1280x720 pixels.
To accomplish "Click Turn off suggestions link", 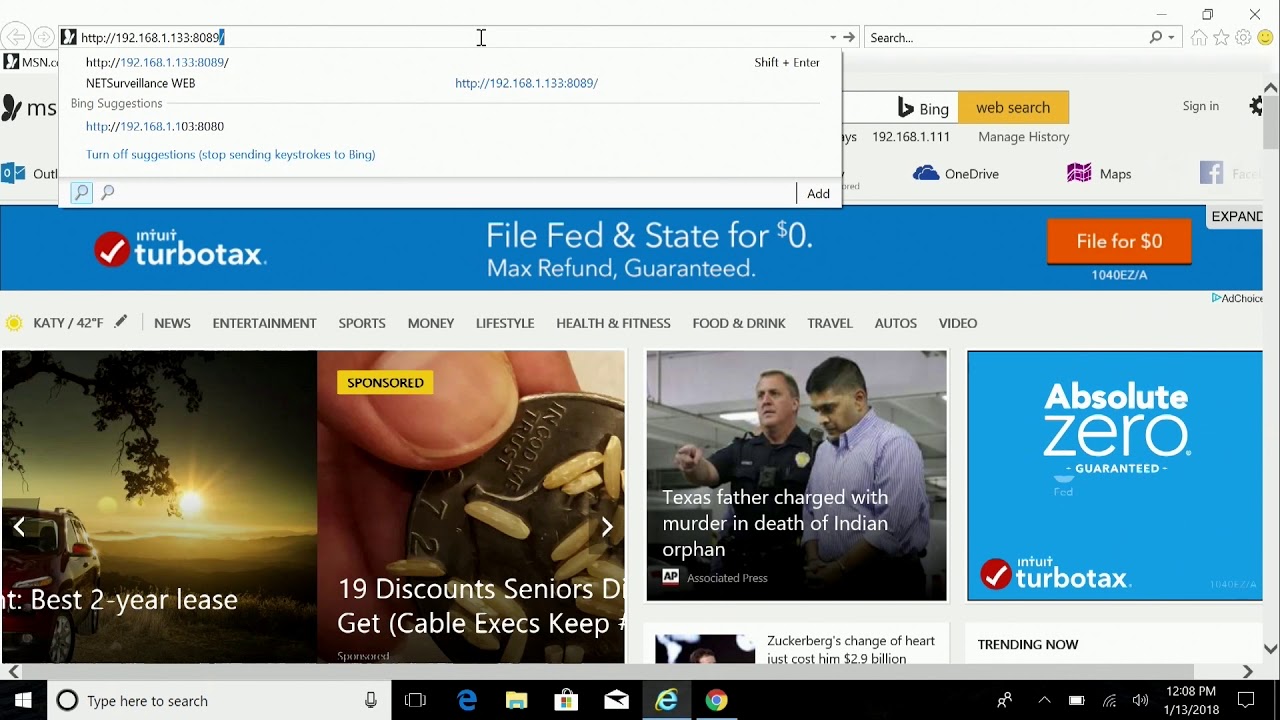I will tap(230, 154).
